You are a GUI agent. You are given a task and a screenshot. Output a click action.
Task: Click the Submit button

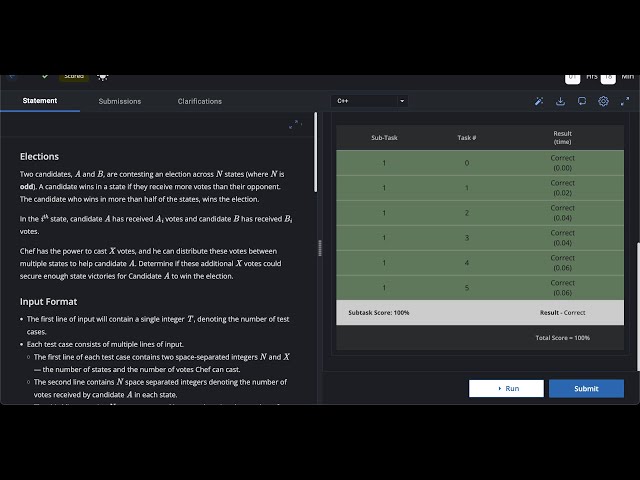click(x=586, y=389)
